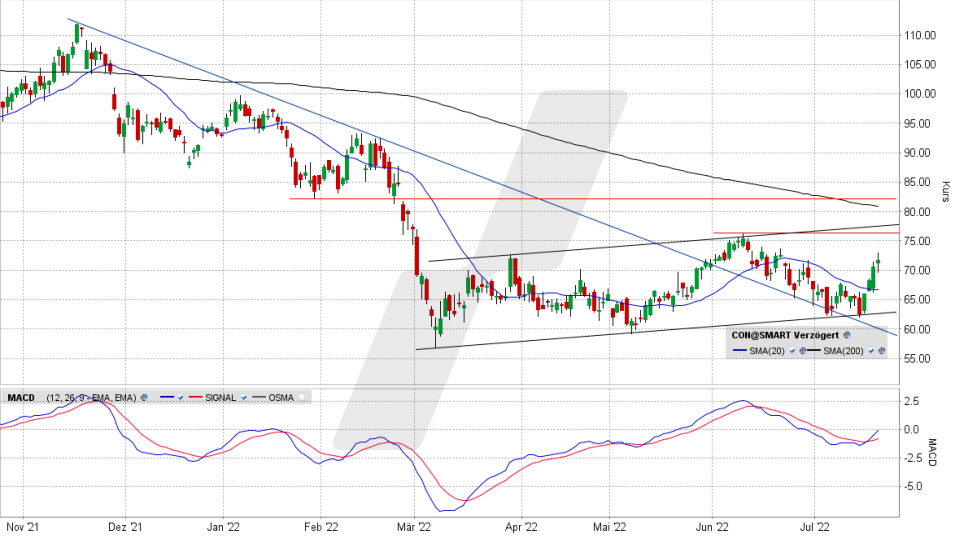Click the red SIGNAL color line swatch
The height and width of the screenshot is (540, 960).
(x=195, y=397)
